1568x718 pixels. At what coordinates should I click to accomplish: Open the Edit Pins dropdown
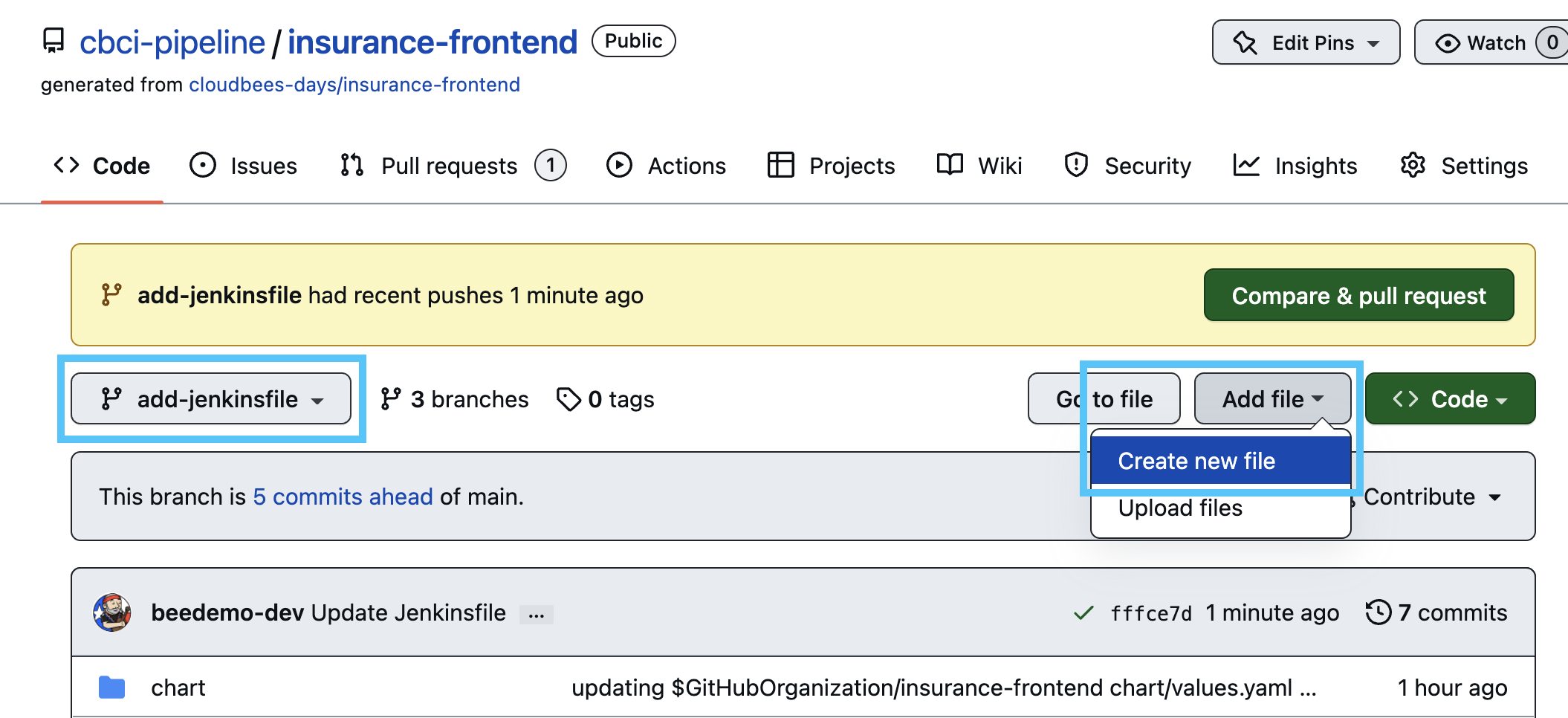pyautogui.click(x=1306, y=42)
